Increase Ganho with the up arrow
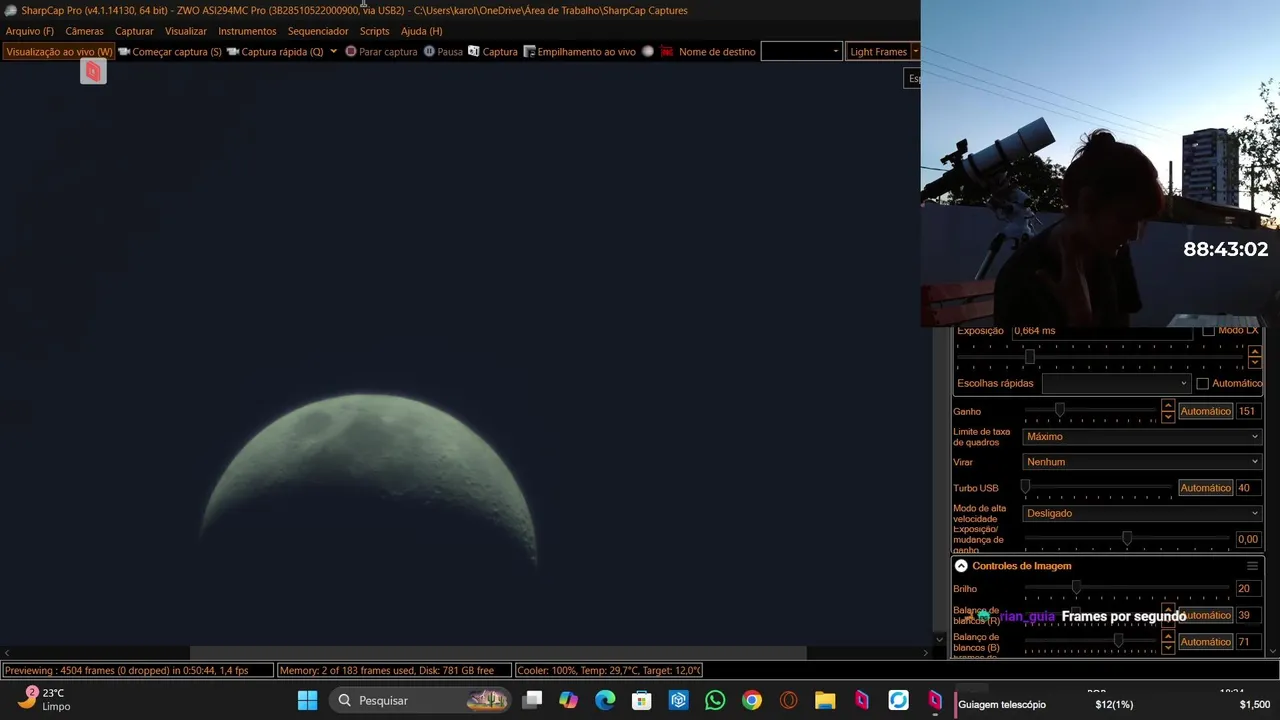This screenshot has width=1280, height=720. (x=1167, y=405)
